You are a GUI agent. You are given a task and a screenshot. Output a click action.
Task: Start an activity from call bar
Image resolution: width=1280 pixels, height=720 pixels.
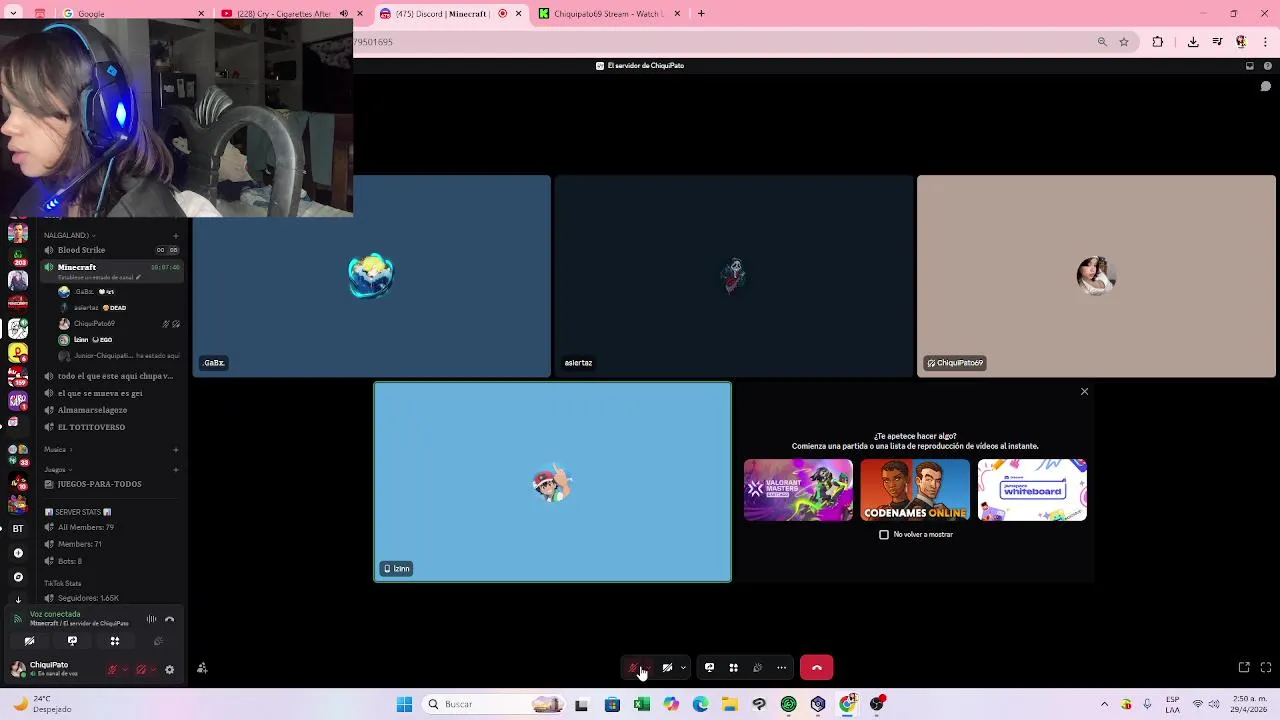pyautogui.click(x=733, y=668)
